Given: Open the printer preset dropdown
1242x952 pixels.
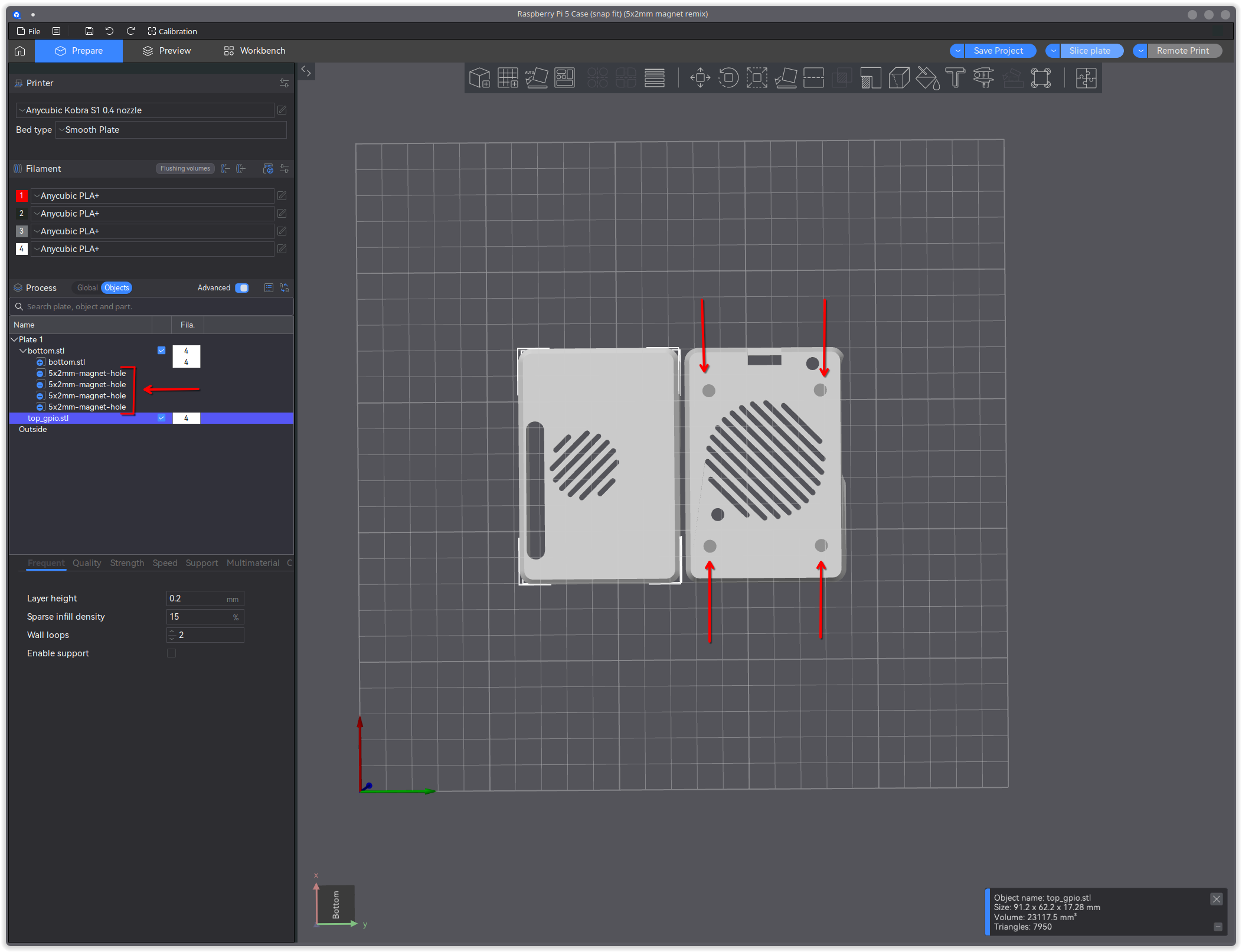Looking at the screenshot, I should (145, 110).
